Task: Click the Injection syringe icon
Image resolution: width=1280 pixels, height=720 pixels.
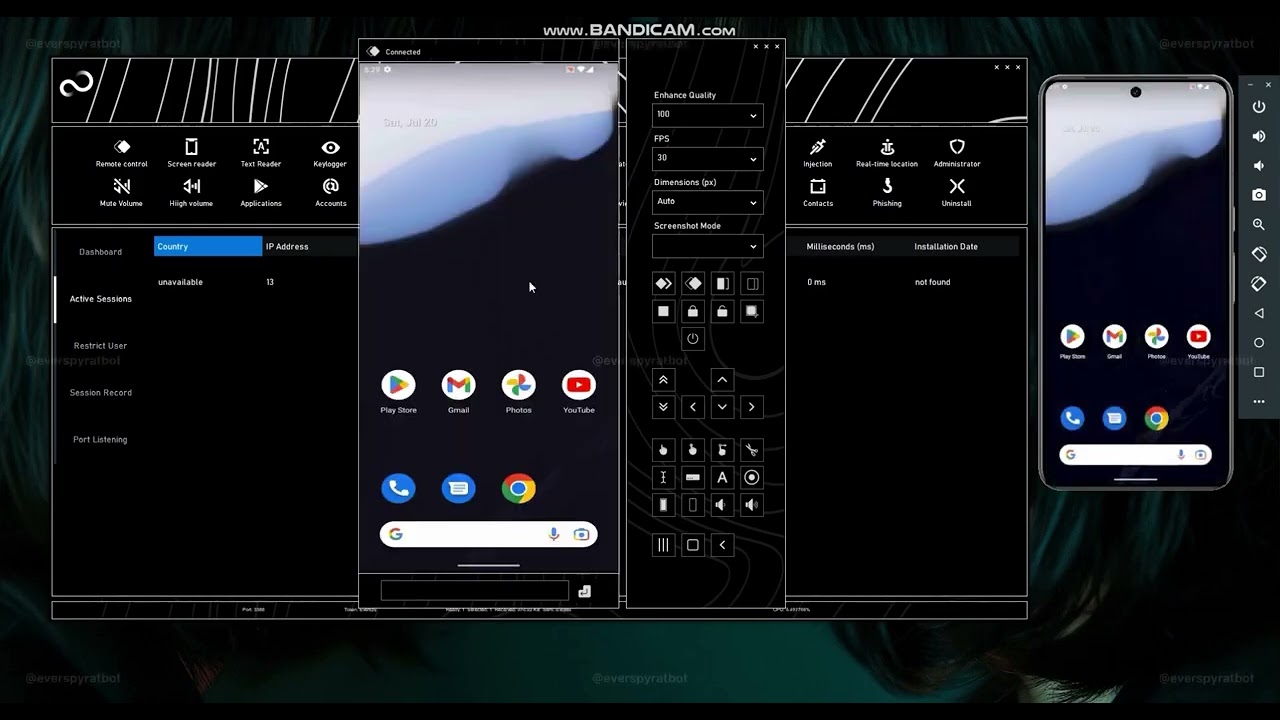Action: coord(818,147)
